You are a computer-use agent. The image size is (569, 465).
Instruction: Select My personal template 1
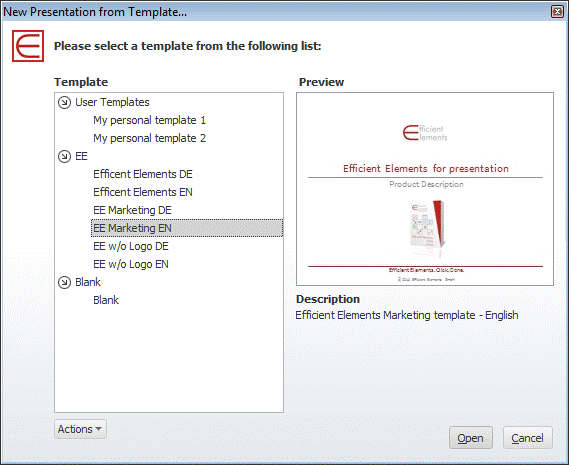149,120
